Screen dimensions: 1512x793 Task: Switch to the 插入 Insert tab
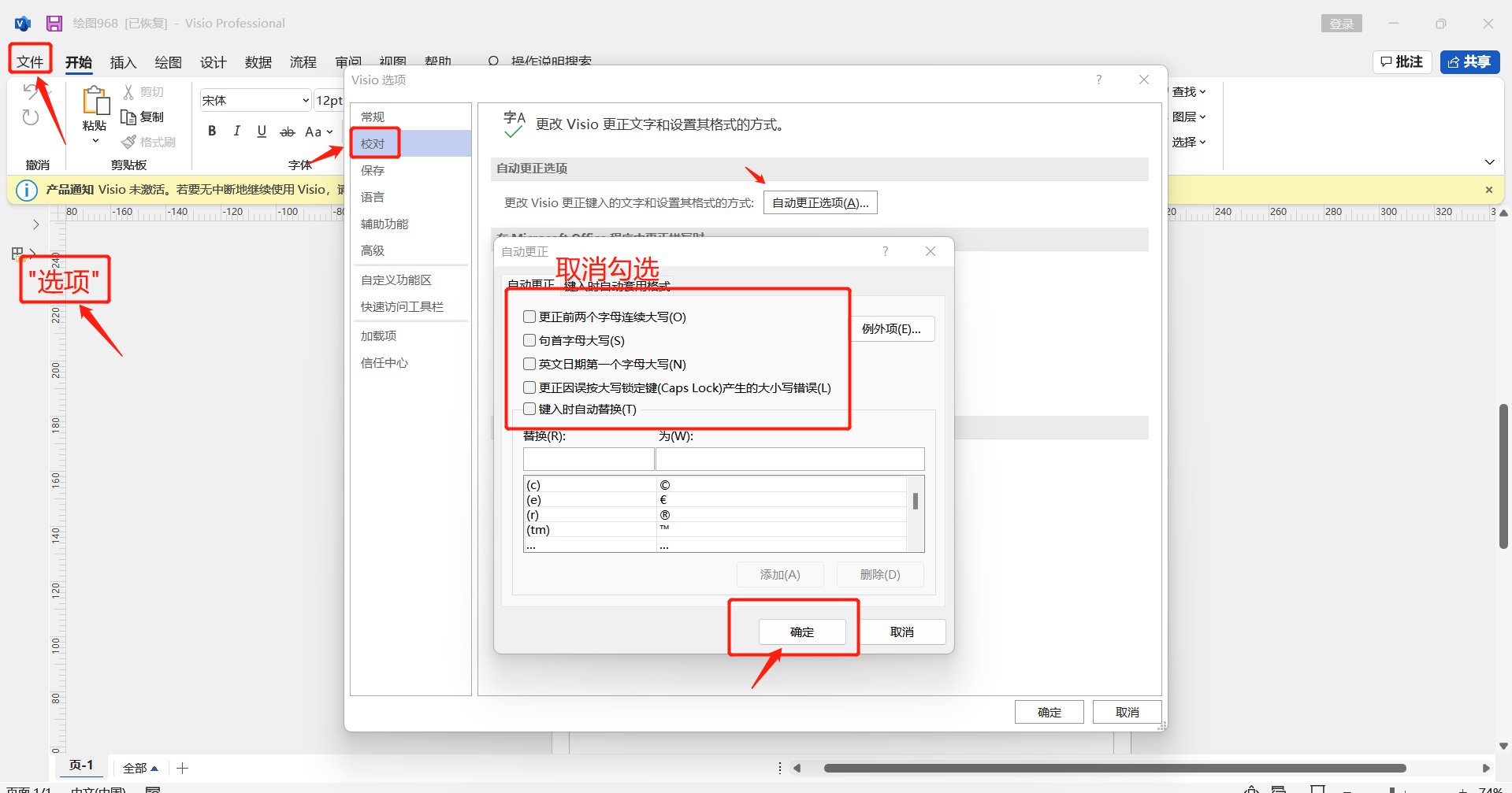tap(123, 62)
